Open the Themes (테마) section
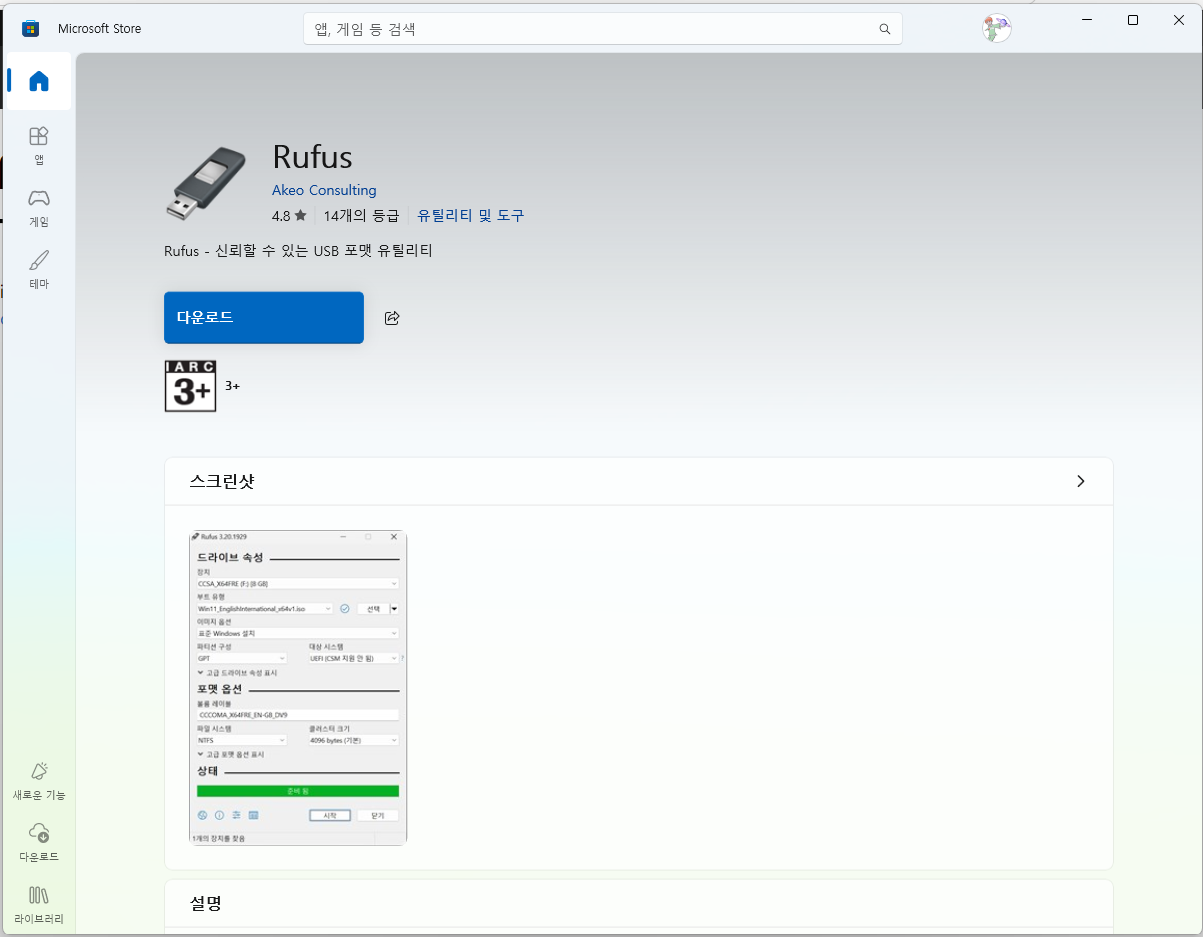 38,269
